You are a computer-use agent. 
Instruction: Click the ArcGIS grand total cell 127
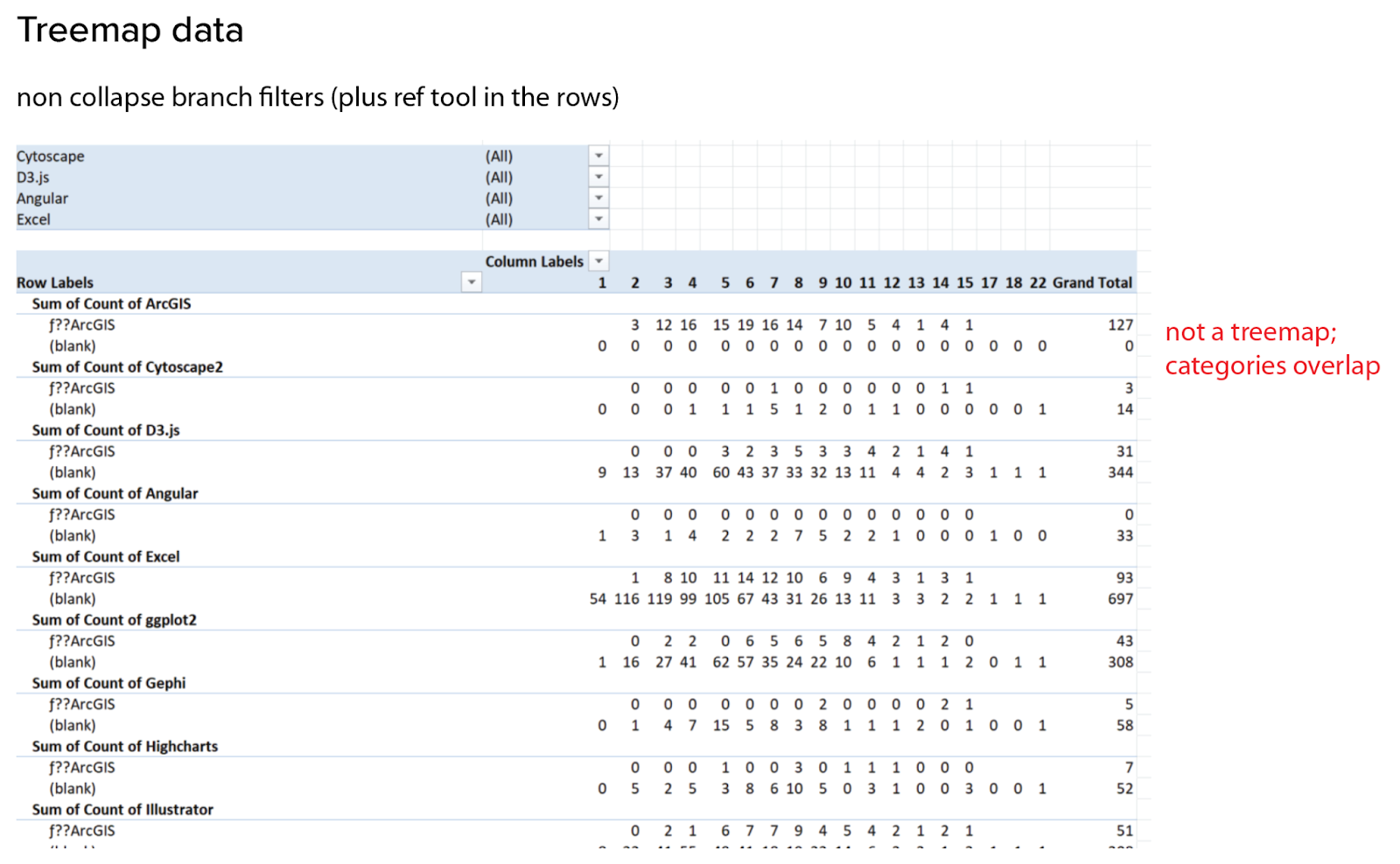1120,324
